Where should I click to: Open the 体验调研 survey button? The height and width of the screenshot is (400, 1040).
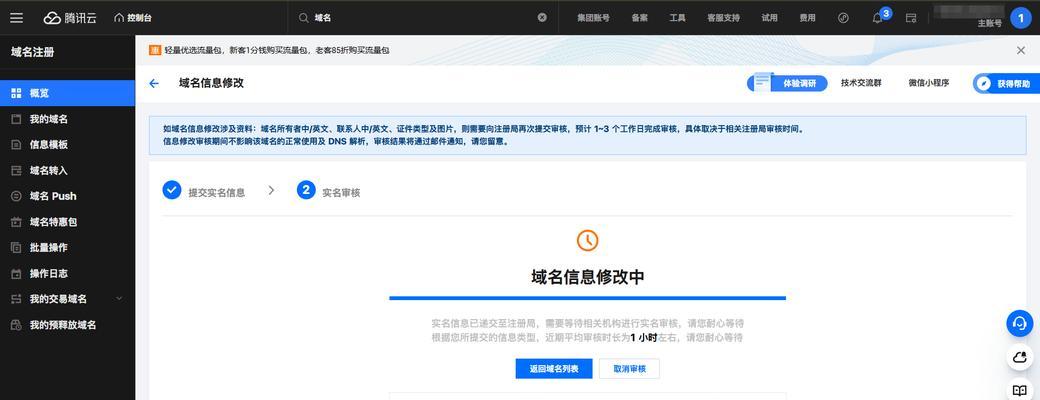787,84
